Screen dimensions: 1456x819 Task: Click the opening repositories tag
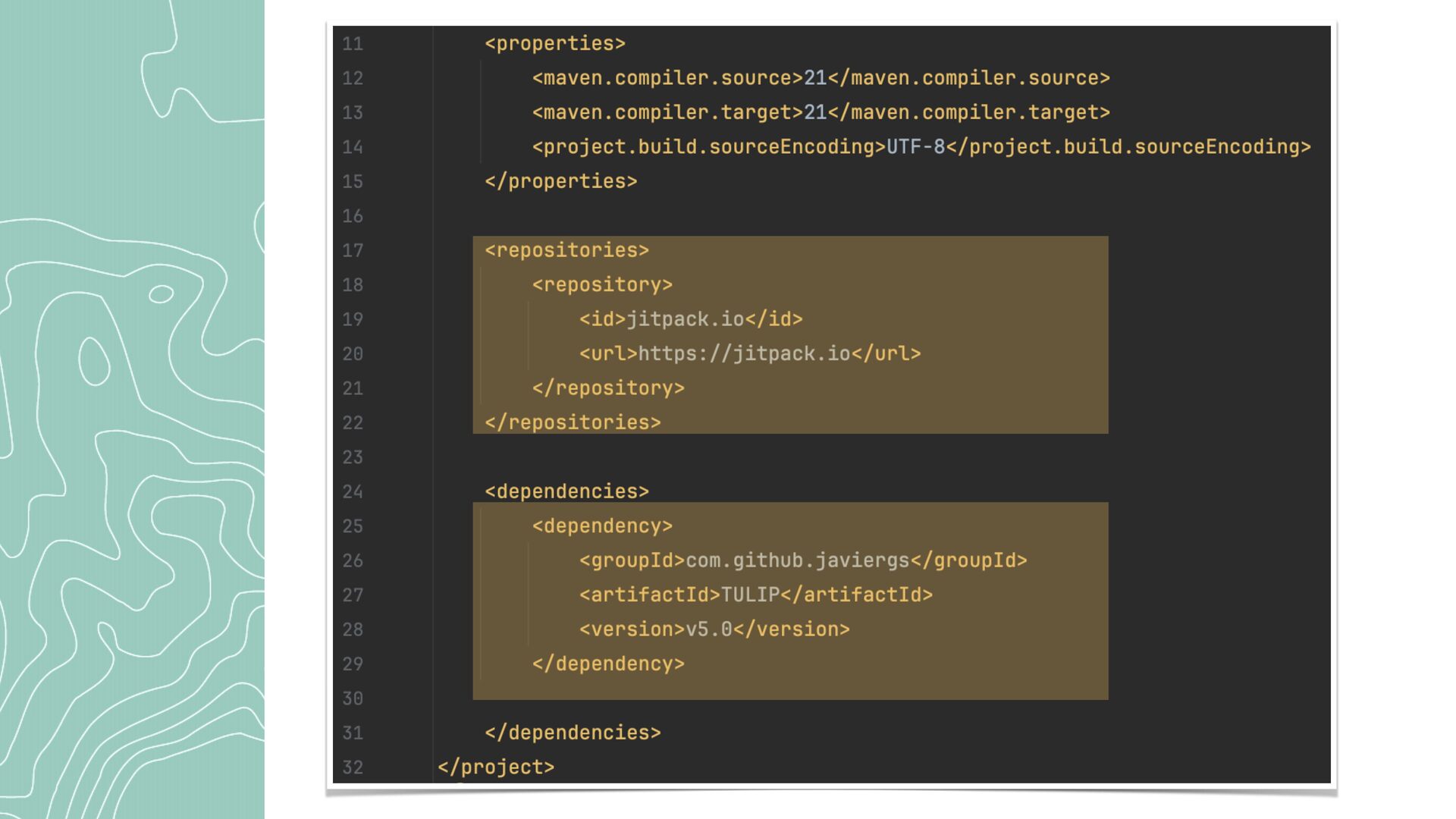[x=566, y=250]
